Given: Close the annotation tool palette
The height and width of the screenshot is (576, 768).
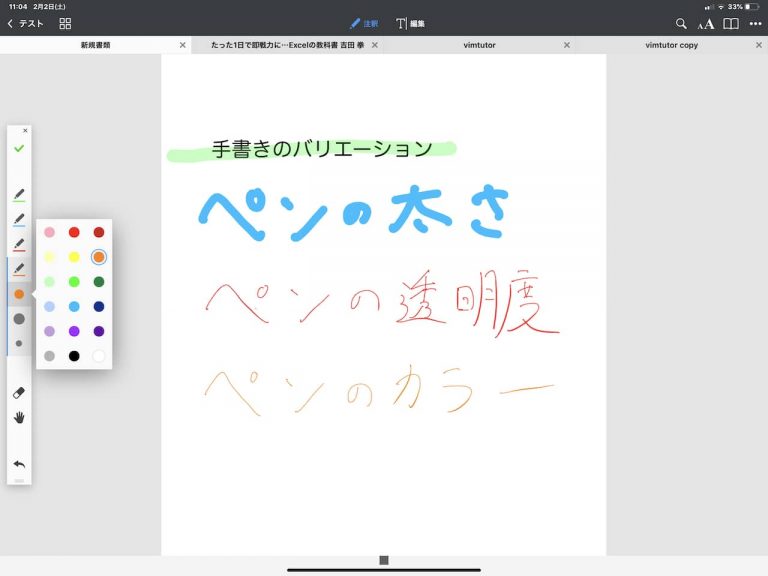Looking at the screenshot, I should click(25, 131).
